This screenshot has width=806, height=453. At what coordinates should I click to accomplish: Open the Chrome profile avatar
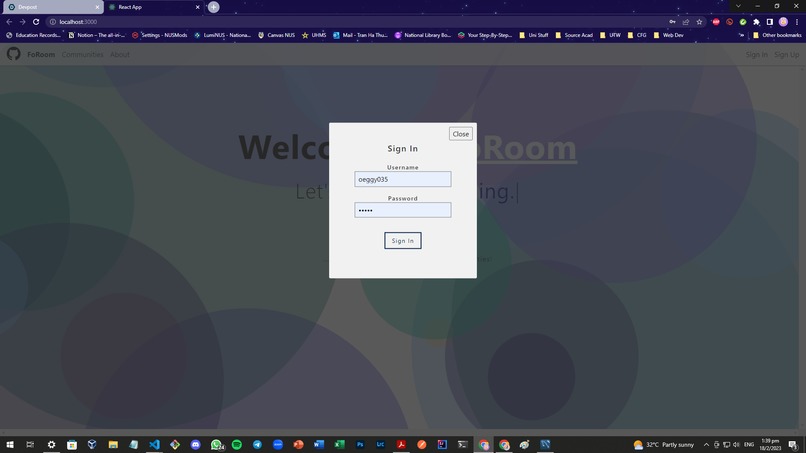783,22
